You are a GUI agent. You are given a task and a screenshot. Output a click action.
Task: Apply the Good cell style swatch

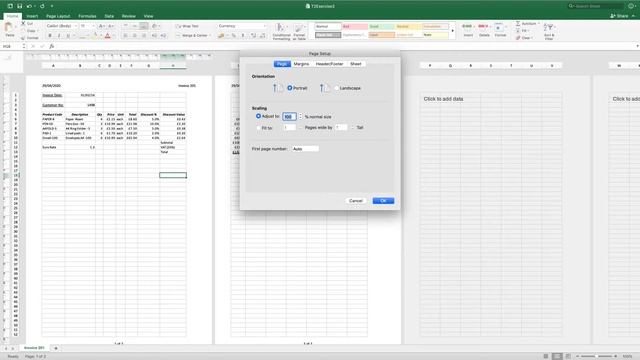(x=382, y=26)
